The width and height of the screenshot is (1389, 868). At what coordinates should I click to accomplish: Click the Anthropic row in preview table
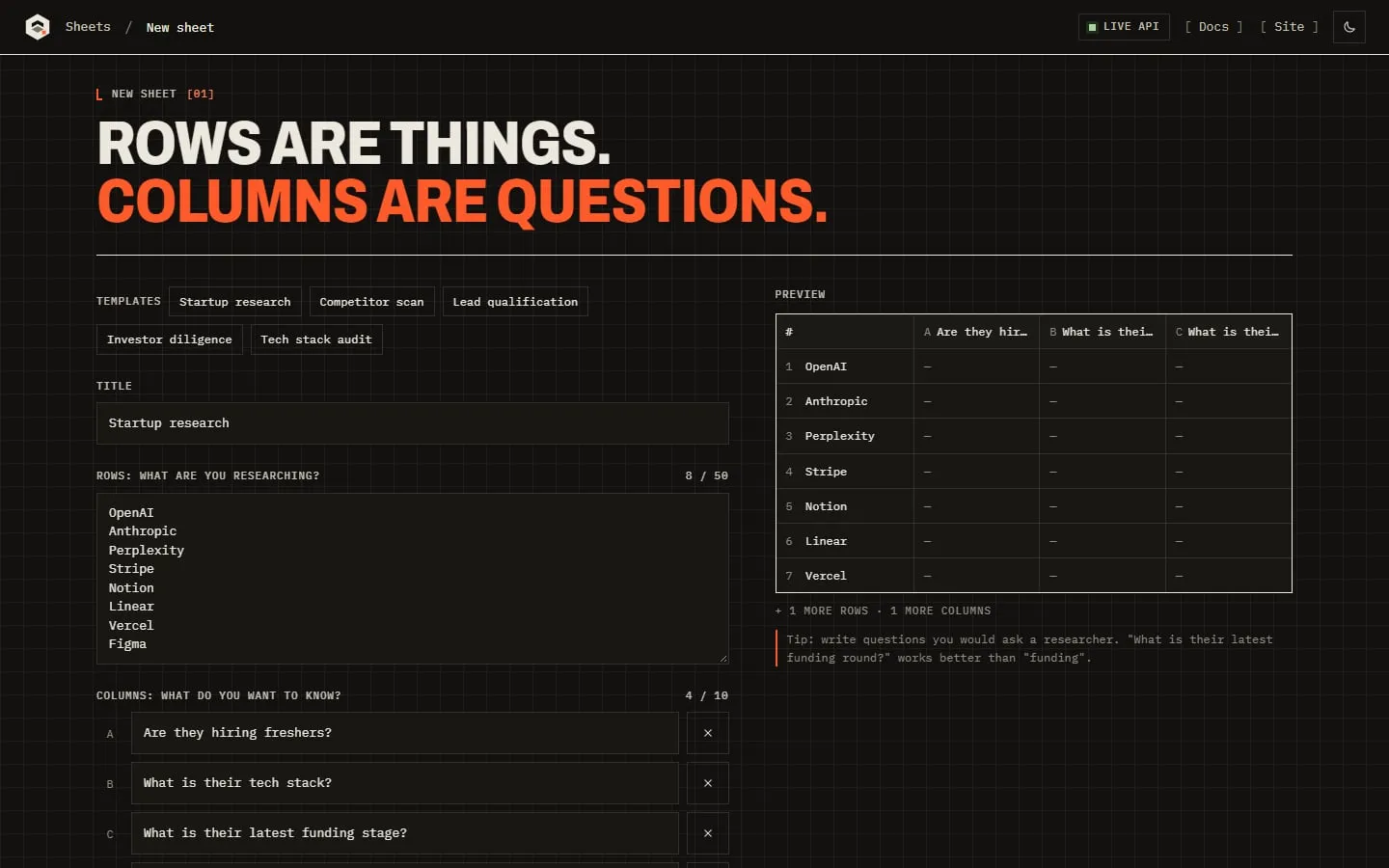[1034, 401]
